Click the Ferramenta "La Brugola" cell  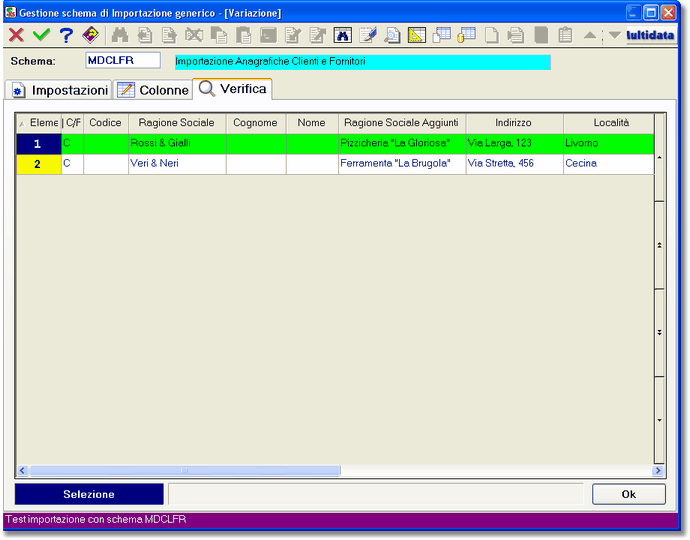pos(402,164)
